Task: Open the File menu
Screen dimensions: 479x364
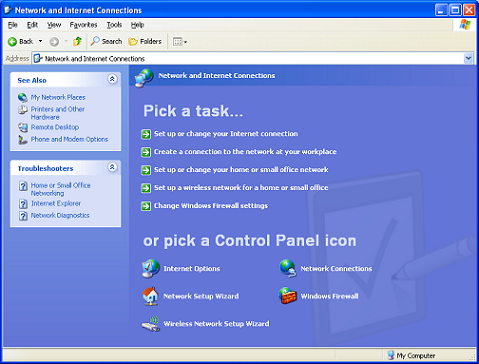Action: (x=13, y=25)
